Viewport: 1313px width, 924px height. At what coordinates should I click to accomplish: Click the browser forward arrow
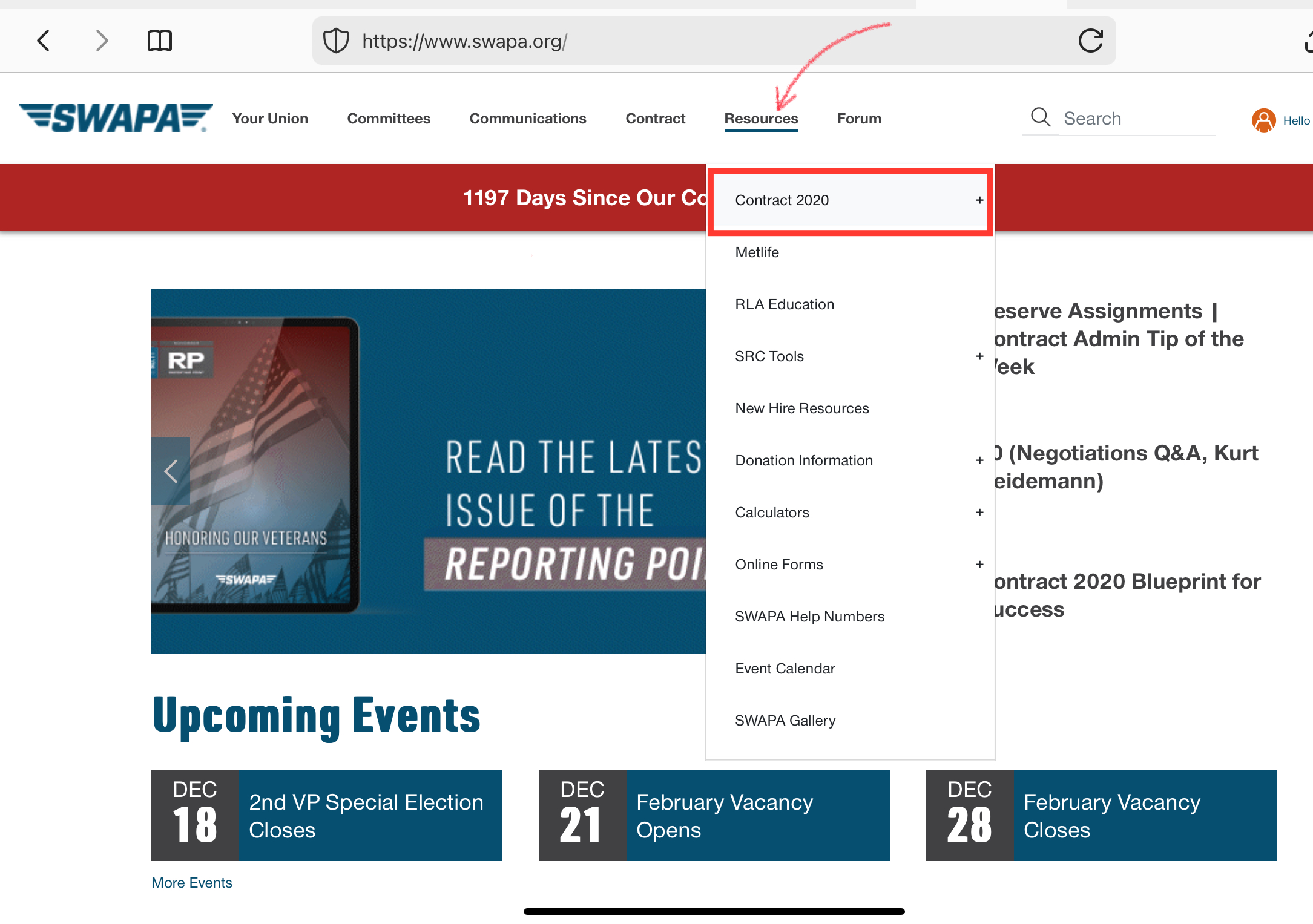pos(102,41)
